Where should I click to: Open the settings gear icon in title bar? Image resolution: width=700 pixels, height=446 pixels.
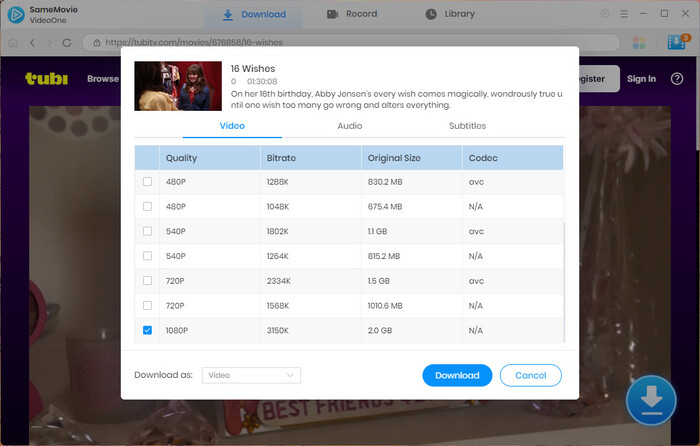[x=604, y=14]
